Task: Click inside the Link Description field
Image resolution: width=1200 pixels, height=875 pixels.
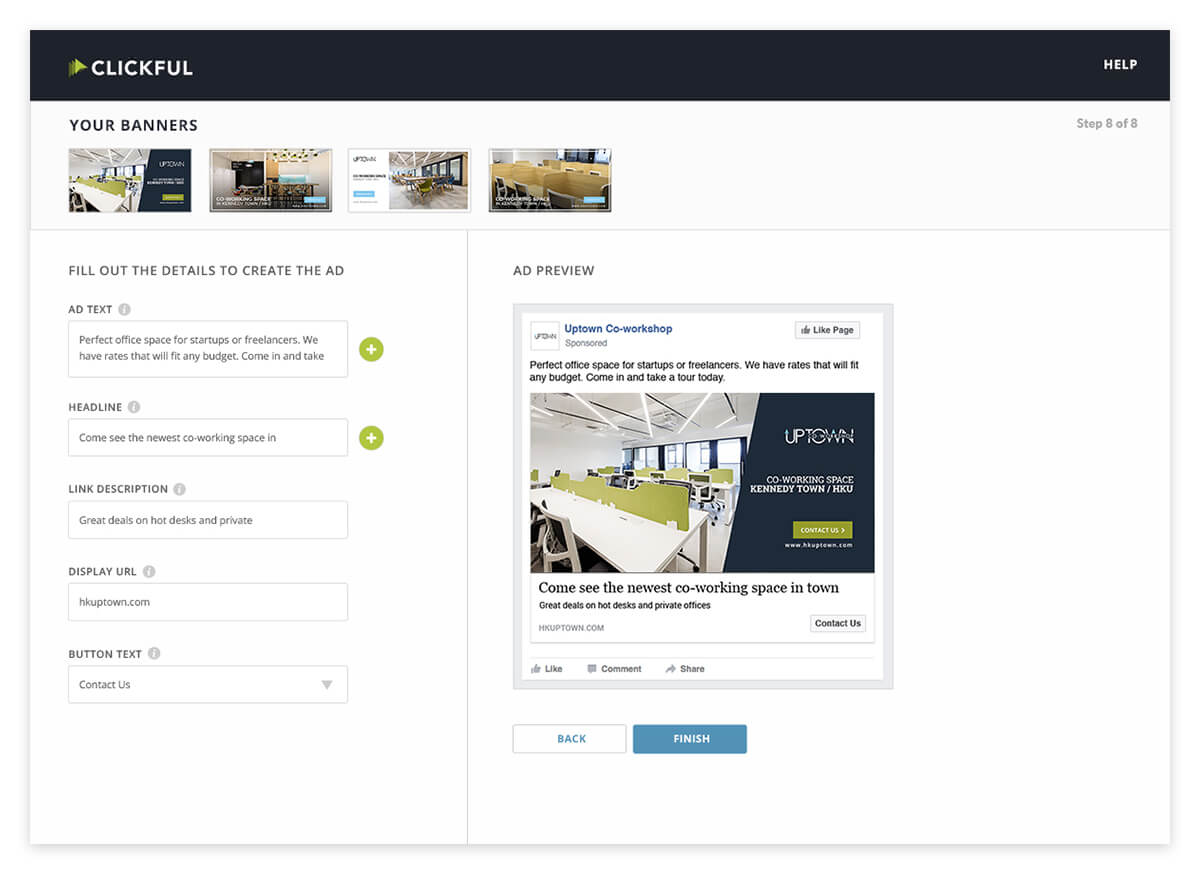Action: pyautogui.click(x=208, y=520)
